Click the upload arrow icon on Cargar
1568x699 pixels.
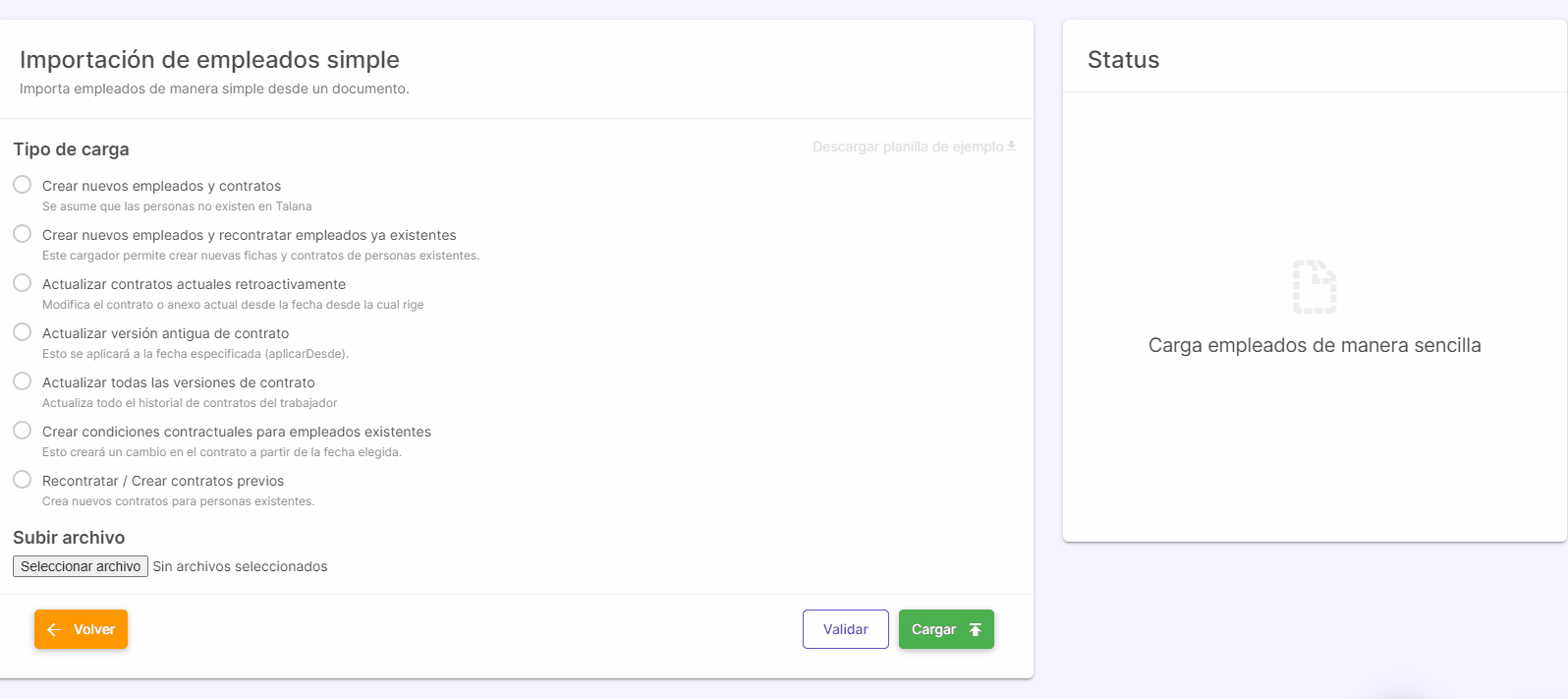(x=975, y=629)
